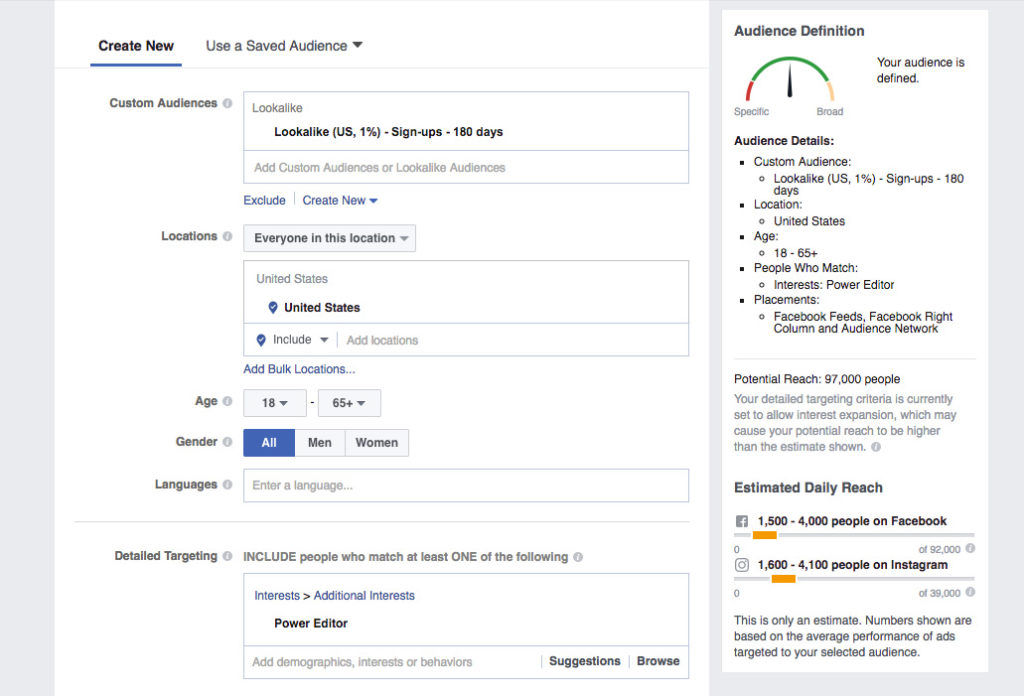Image resolution: width=1024 pixels, height=696 pixels.
Task: Click info icon after interest expansion note
Action: (876, 447)
